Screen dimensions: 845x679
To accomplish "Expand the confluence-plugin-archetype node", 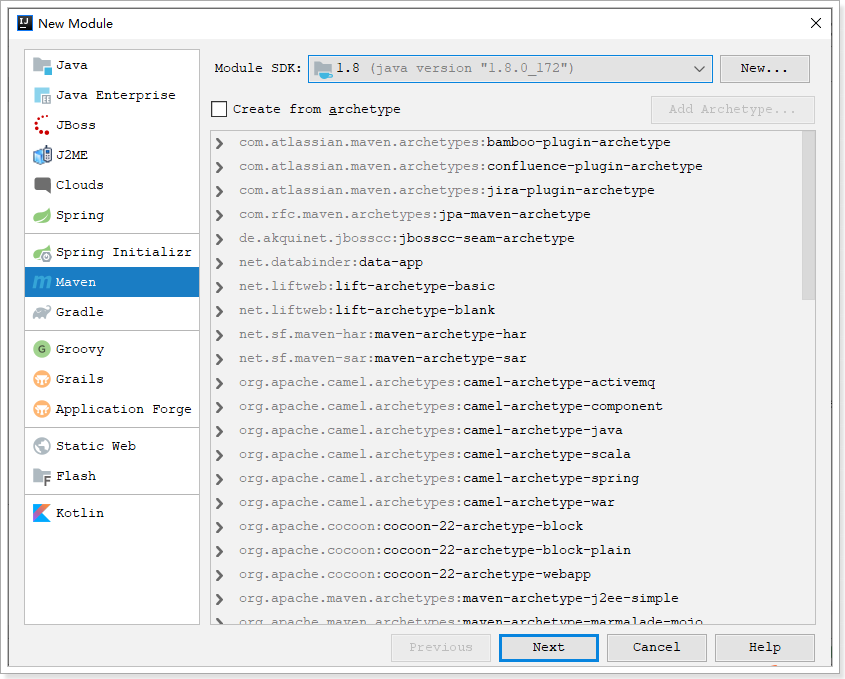I will click(x=219, y=167).
